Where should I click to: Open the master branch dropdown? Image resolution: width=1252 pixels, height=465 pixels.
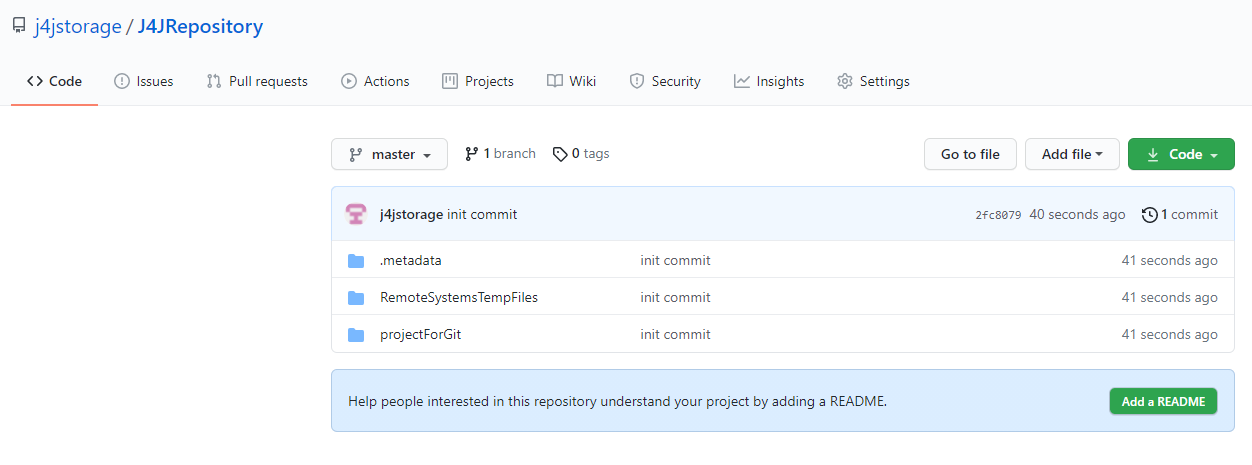pos(390,154)
